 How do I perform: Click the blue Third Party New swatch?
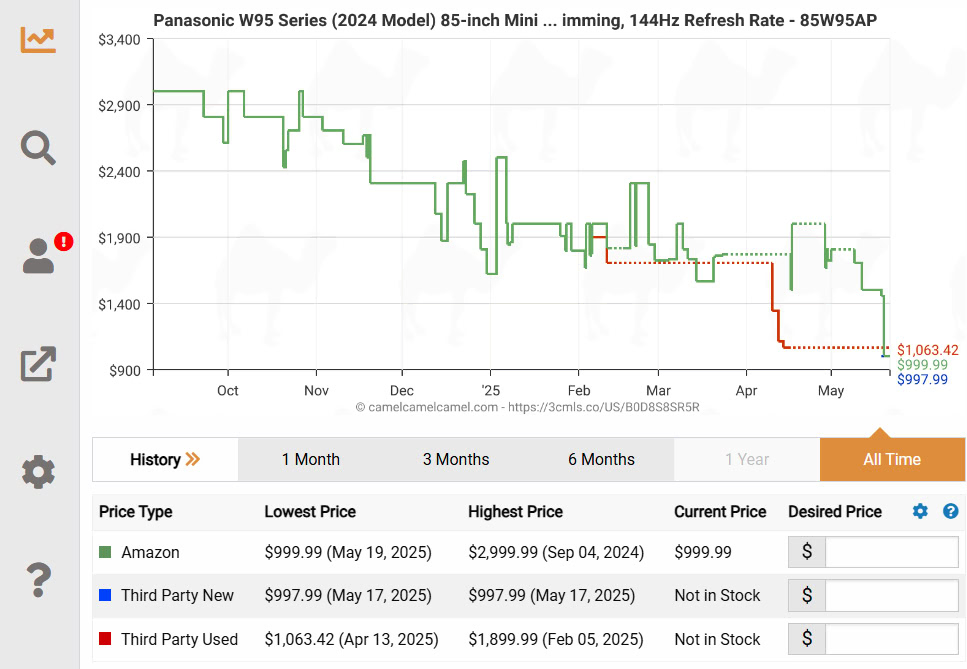pos(105,596)
